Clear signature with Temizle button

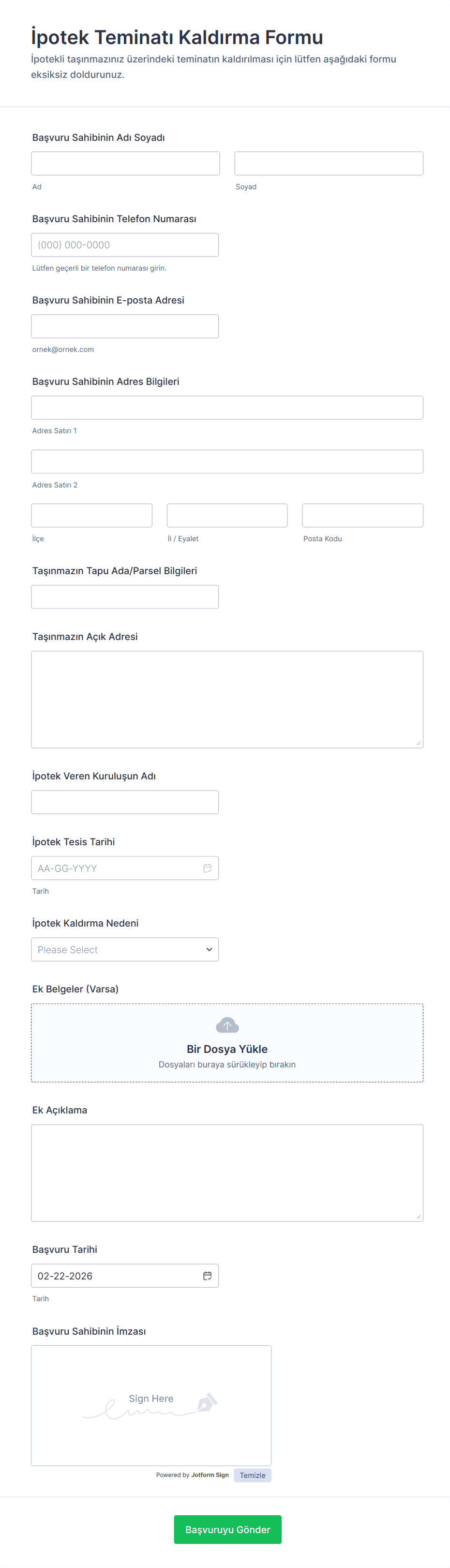pos(253,1476)
